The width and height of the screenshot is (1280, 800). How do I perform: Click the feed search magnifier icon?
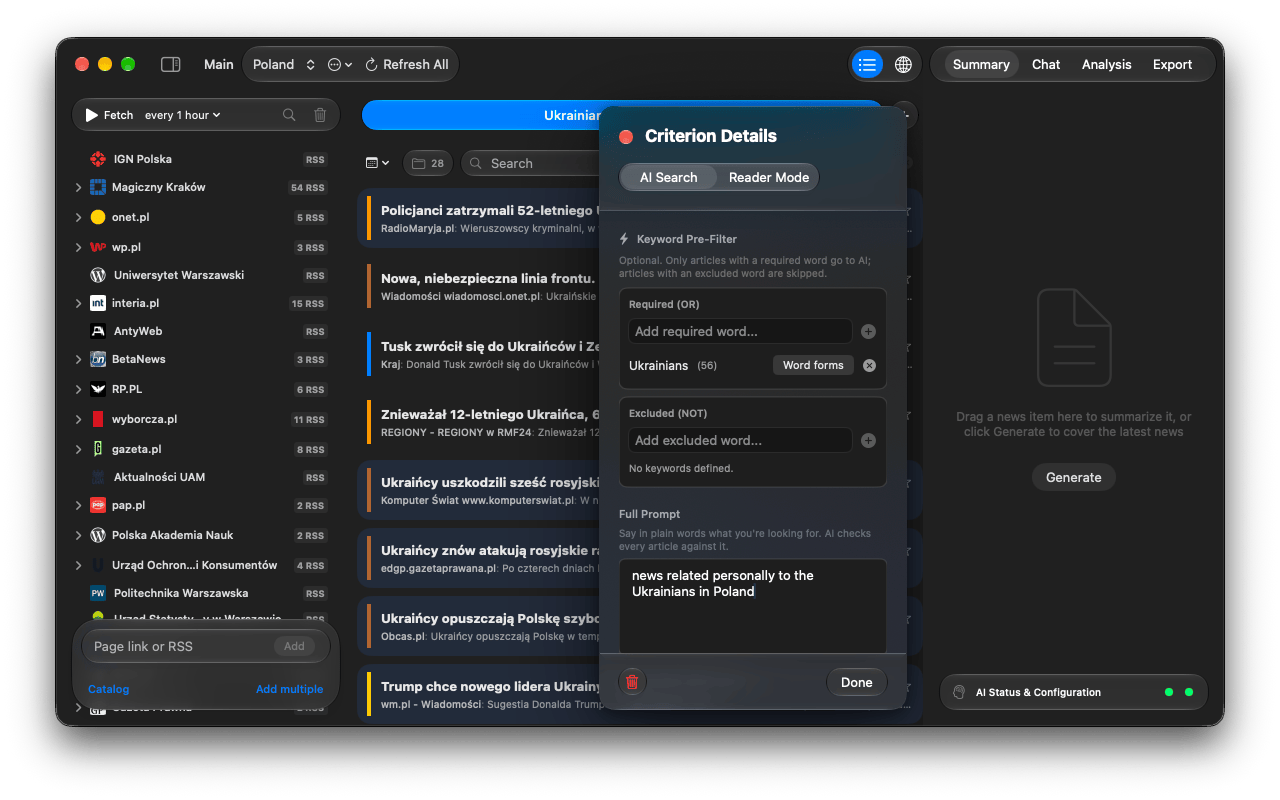point(289,115)
